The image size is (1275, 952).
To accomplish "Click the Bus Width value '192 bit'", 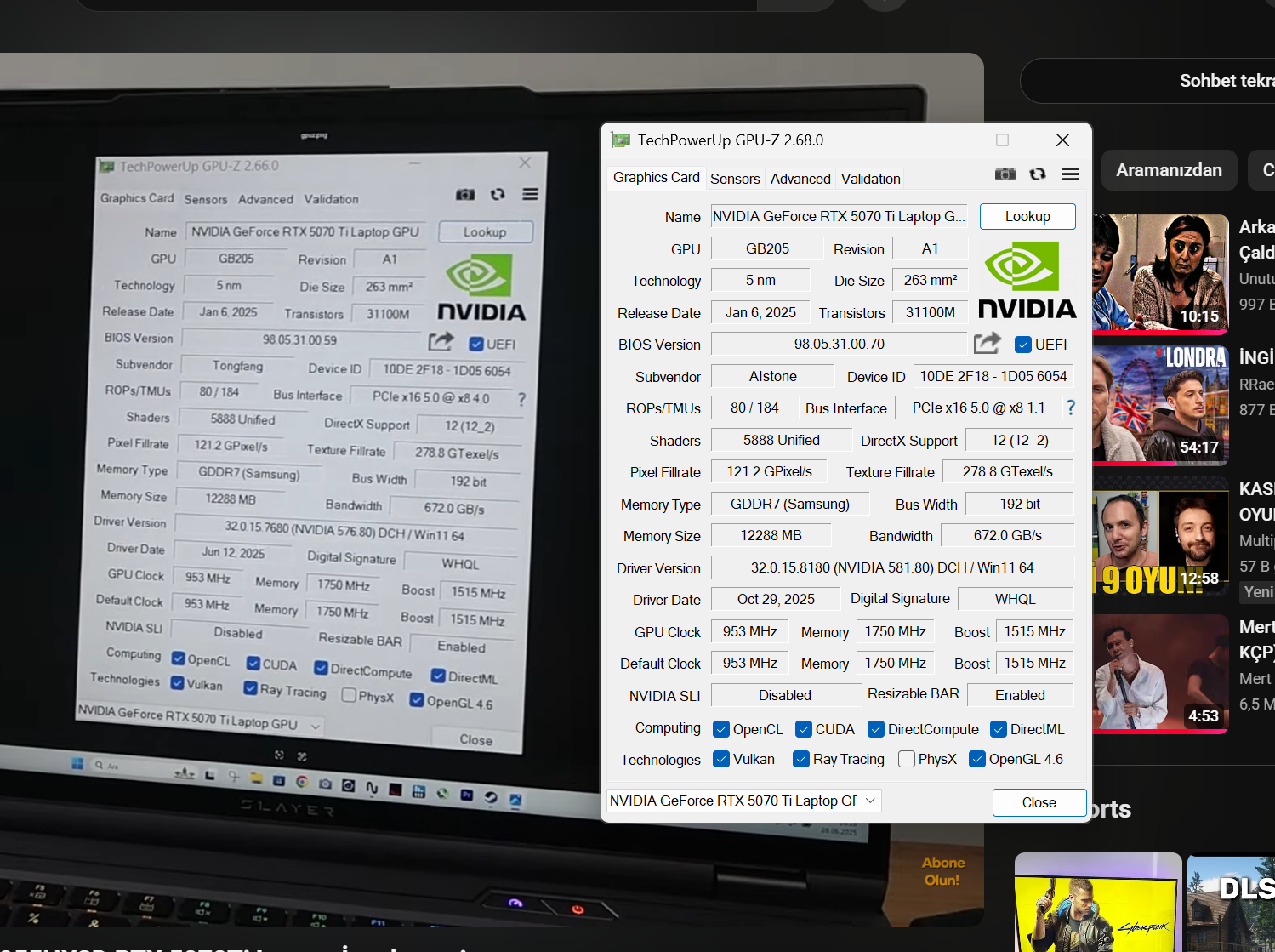I will tap(1020, 504).
